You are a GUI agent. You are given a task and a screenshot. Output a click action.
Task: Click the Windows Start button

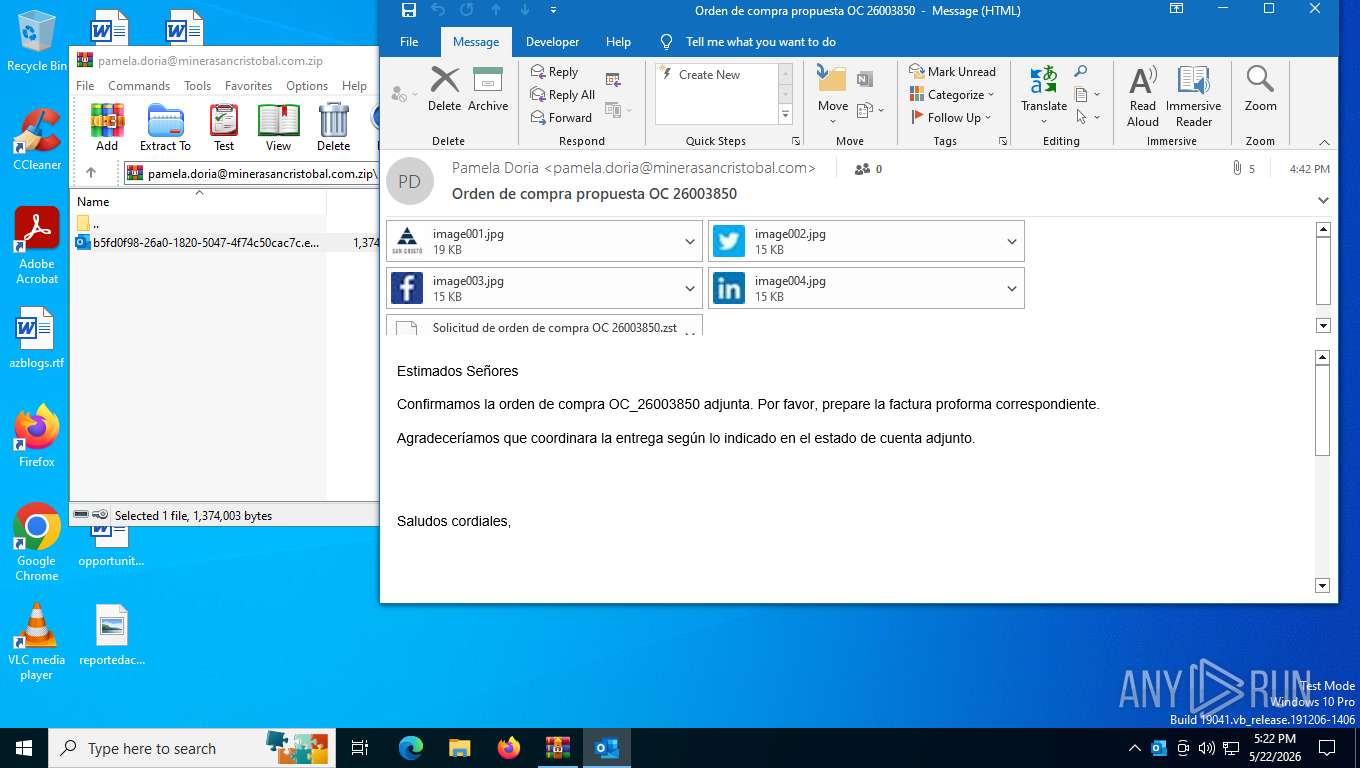click(24, 748)
